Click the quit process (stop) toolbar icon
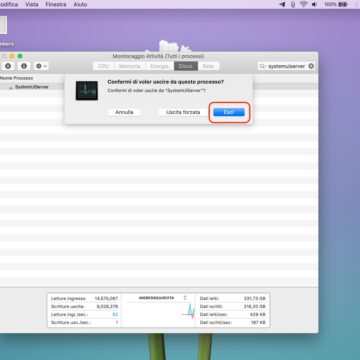This screenshot has height=360, width=360. pos(8,66)
